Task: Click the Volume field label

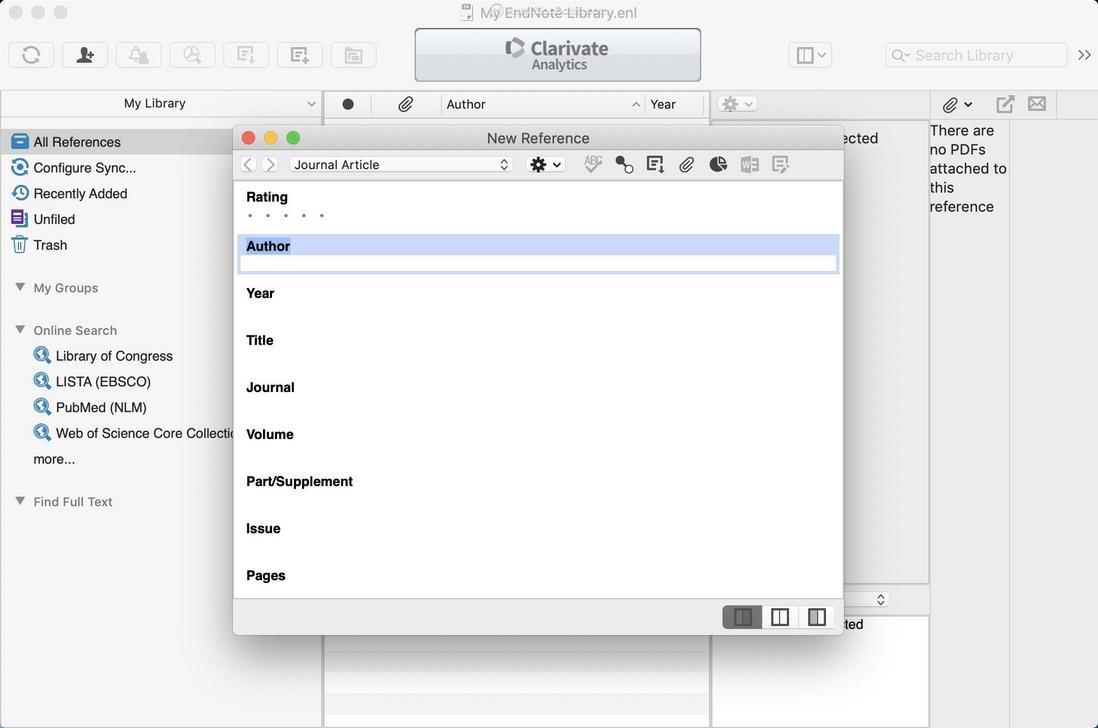Action: pos(270,434)
